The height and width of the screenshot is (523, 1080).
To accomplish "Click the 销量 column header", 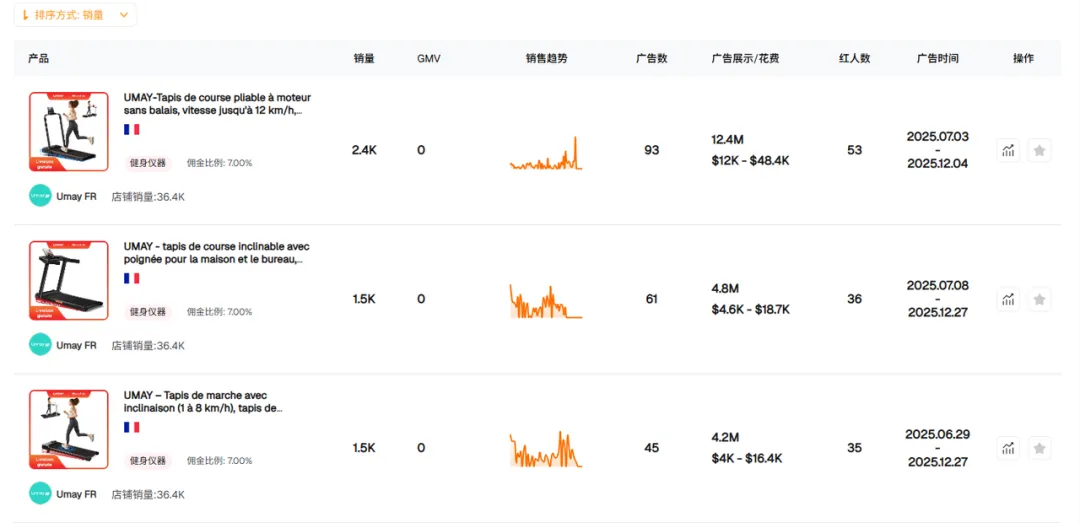I will click(364, 59).
